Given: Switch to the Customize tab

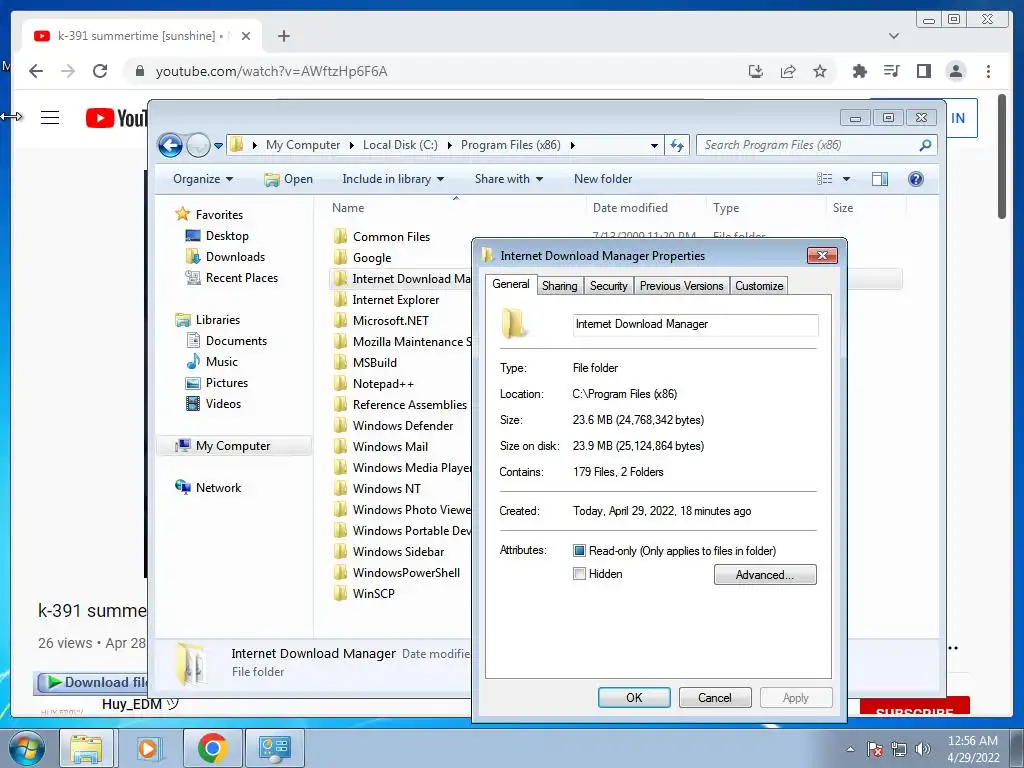Looking at the screenshot, I should [x=759, y=286].
